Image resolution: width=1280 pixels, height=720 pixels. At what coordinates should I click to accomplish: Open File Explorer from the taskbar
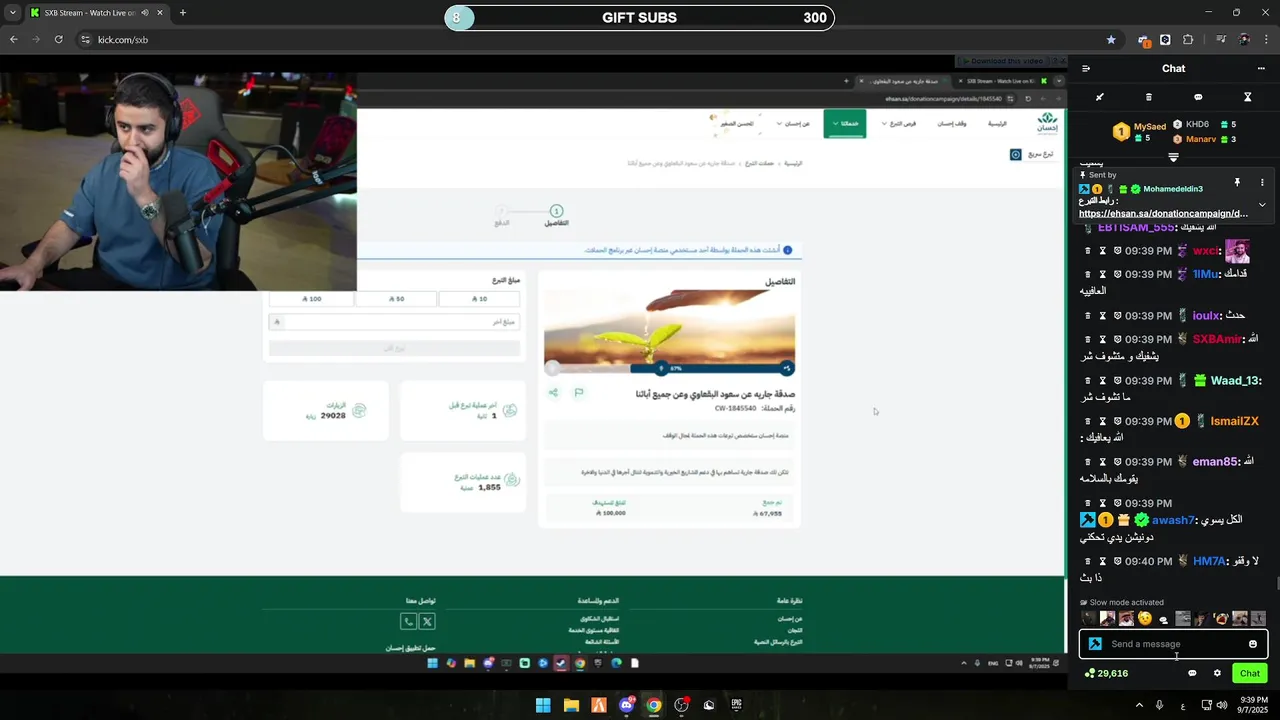coord(571,705)
